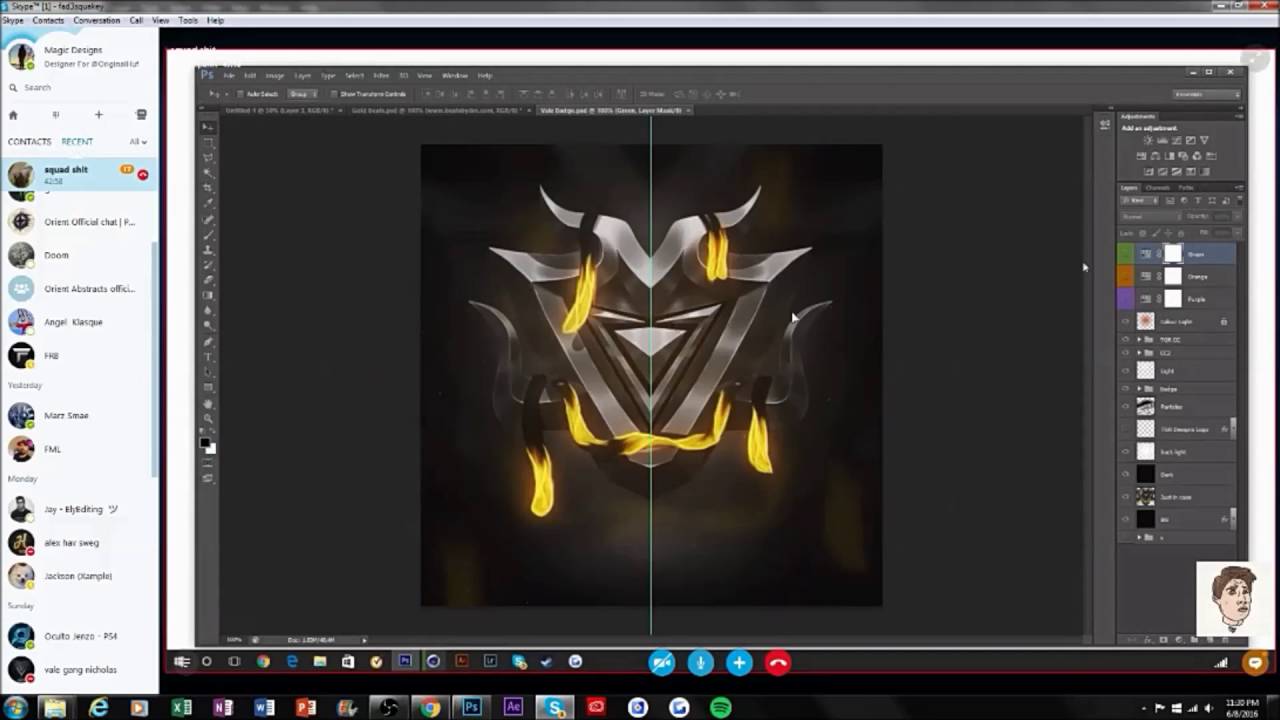Click the blue plus call options button
Screen dimensions: 1280x720
point(739,663)
